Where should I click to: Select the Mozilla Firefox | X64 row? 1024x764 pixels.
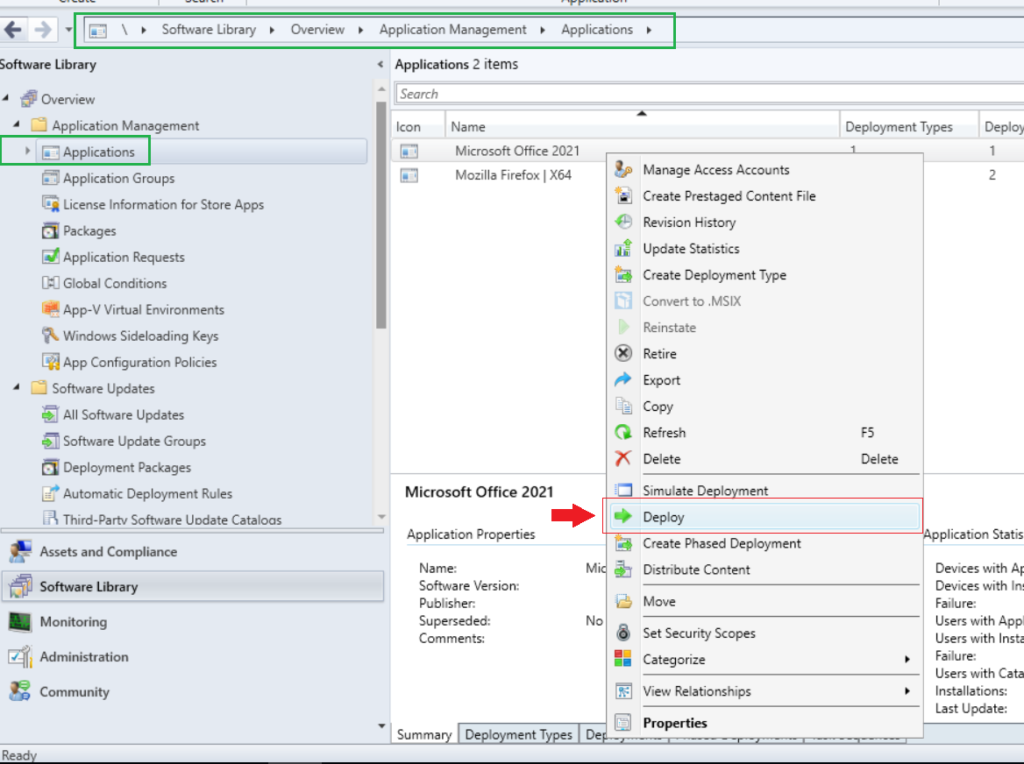coord(513,175)
